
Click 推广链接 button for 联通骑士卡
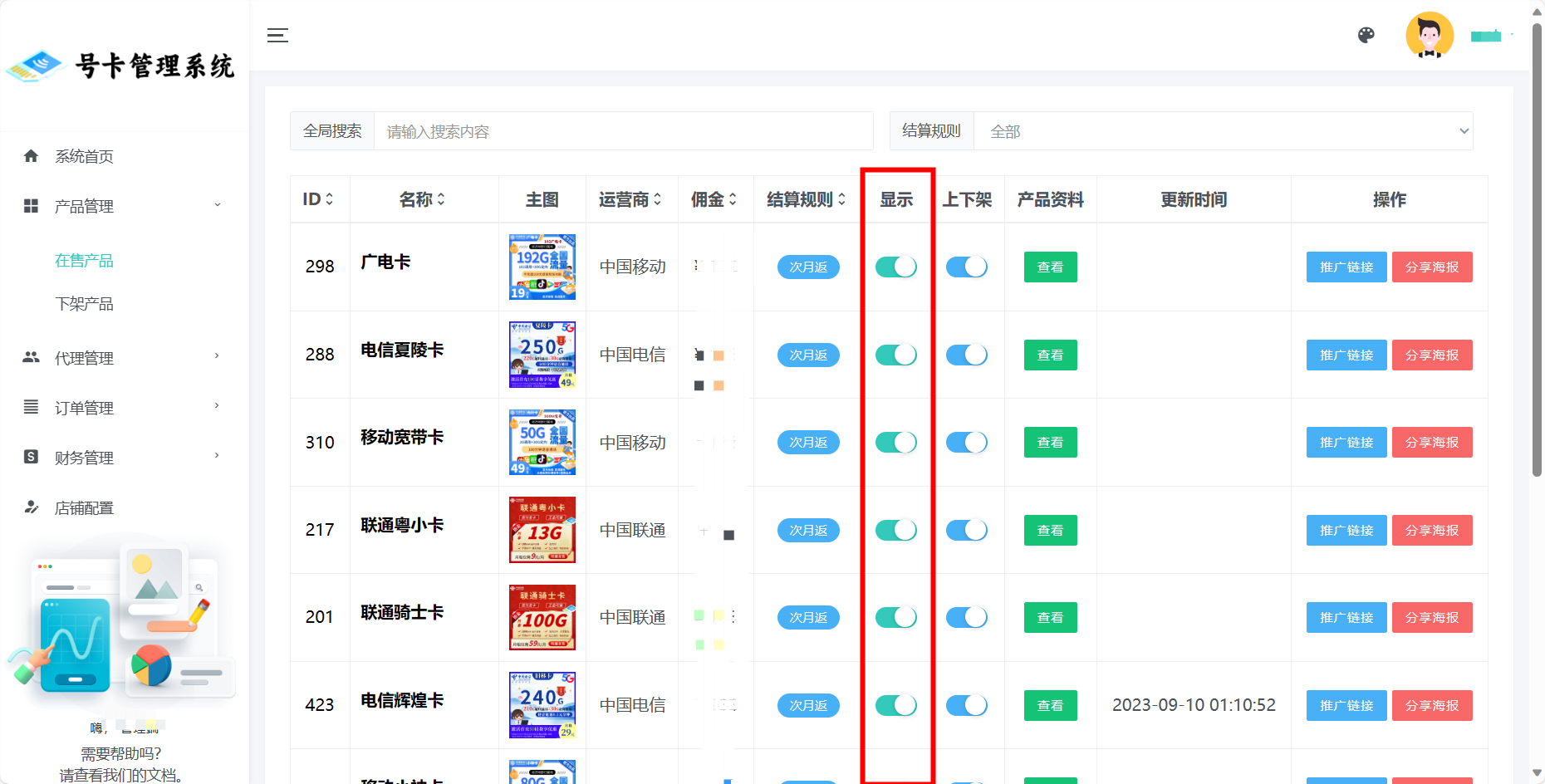1346,617
